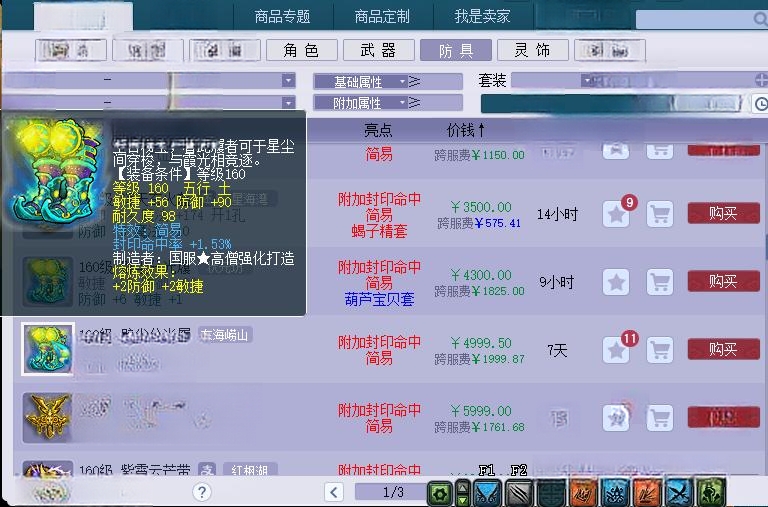Switch to the 我是卖家 tab
The image size is (768, 507).
tap(482, 17)
